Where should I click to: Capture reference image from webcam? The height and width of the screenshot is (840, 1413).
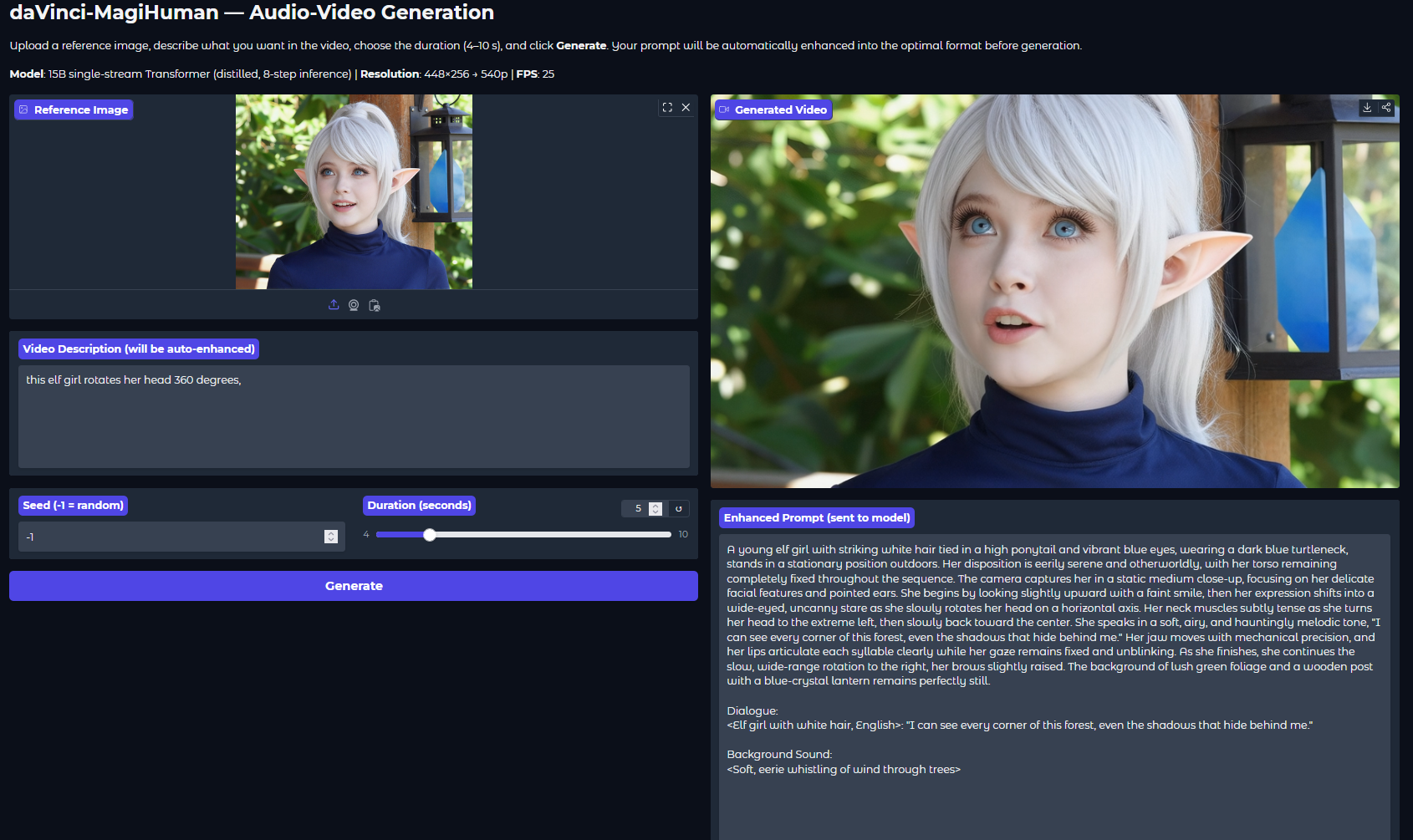[354, 305]
